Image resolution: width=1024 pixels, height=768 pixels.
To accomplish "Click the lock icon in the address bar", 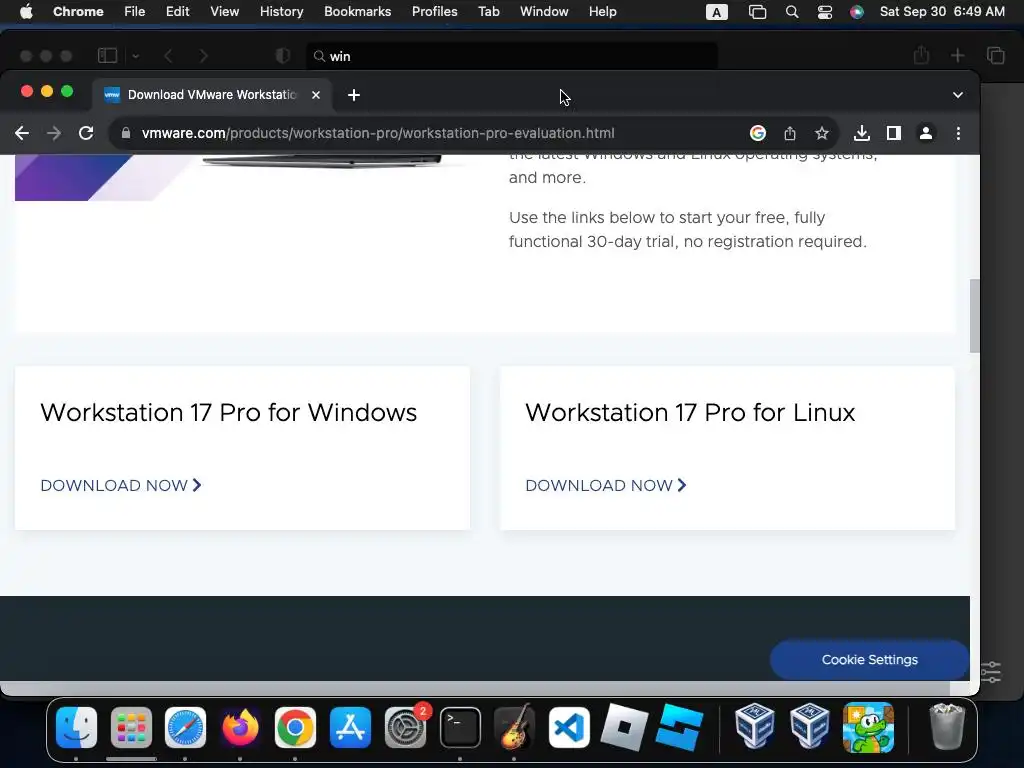I will click(x=126, y=133).
